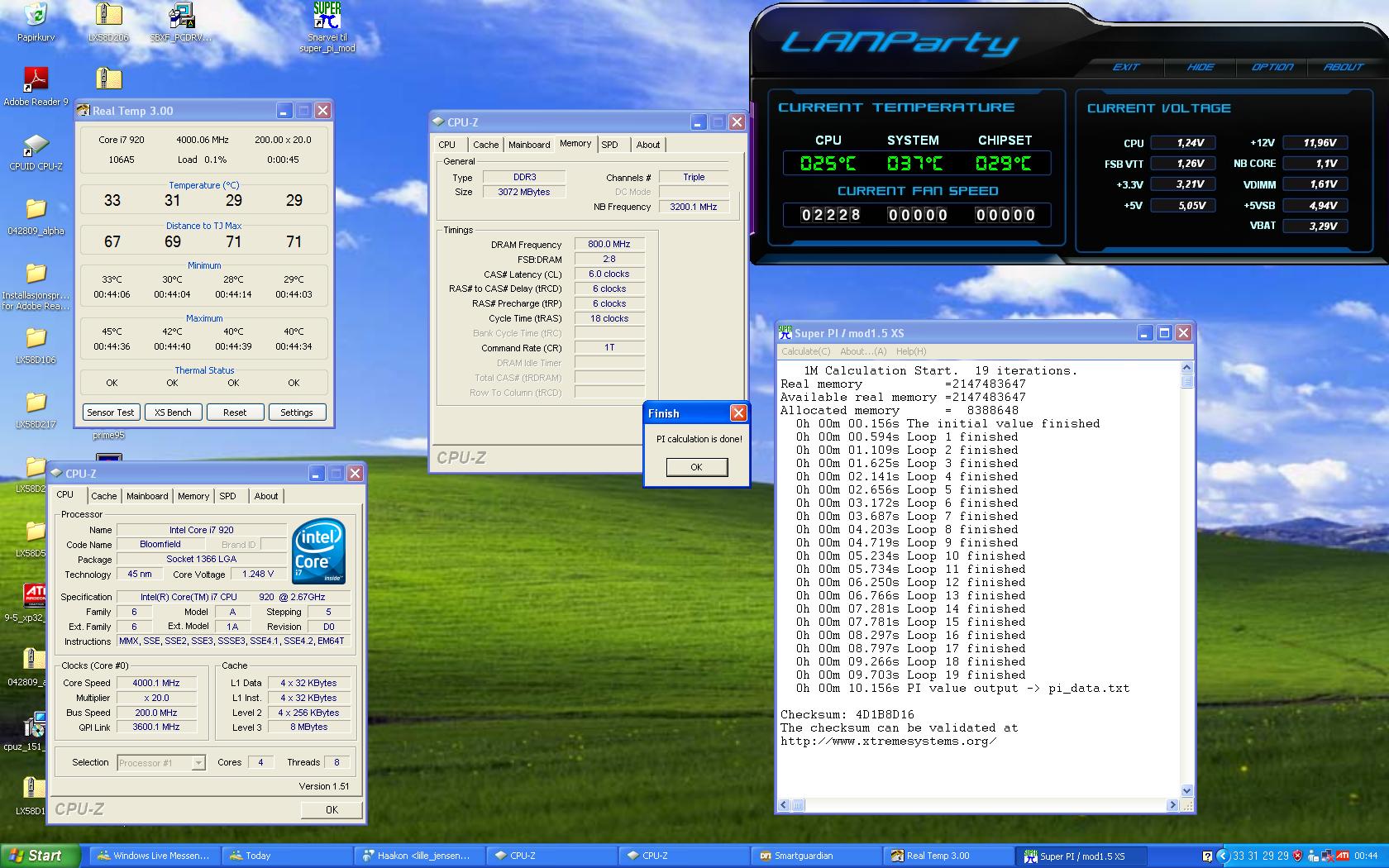Click Super PI horizontal scrollbar right arrow
This screenshot has height=868, width=1389.
pos(1172,805)
